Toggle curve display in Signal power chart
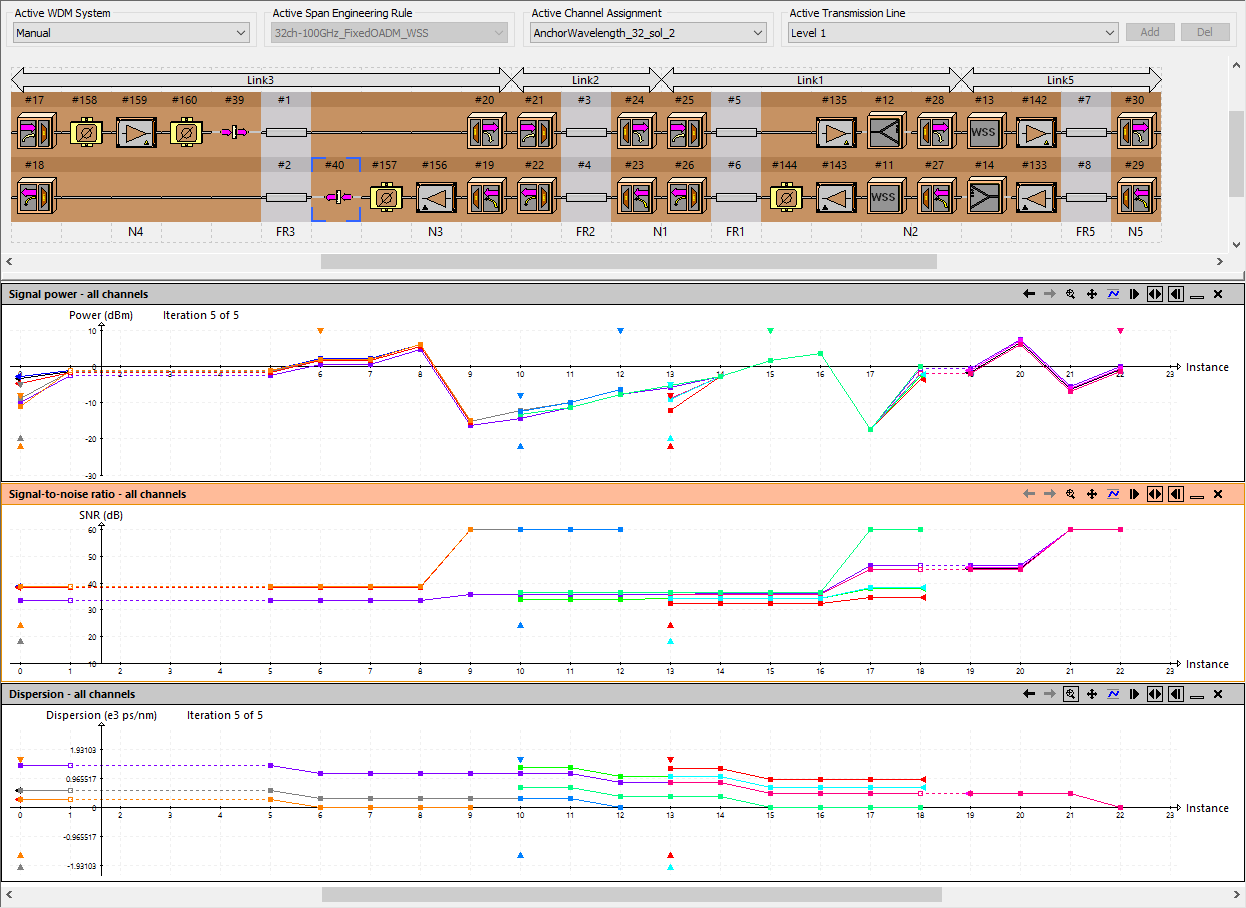Viewport: 1246px width, 908px height. (x=1113, y=294)
